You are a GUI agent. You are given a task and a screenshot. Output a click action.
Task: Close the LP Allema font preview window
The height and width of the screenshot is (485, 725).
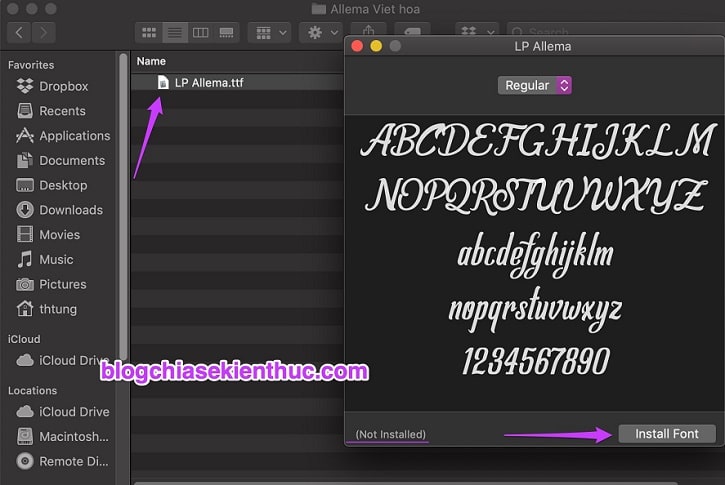357,46
